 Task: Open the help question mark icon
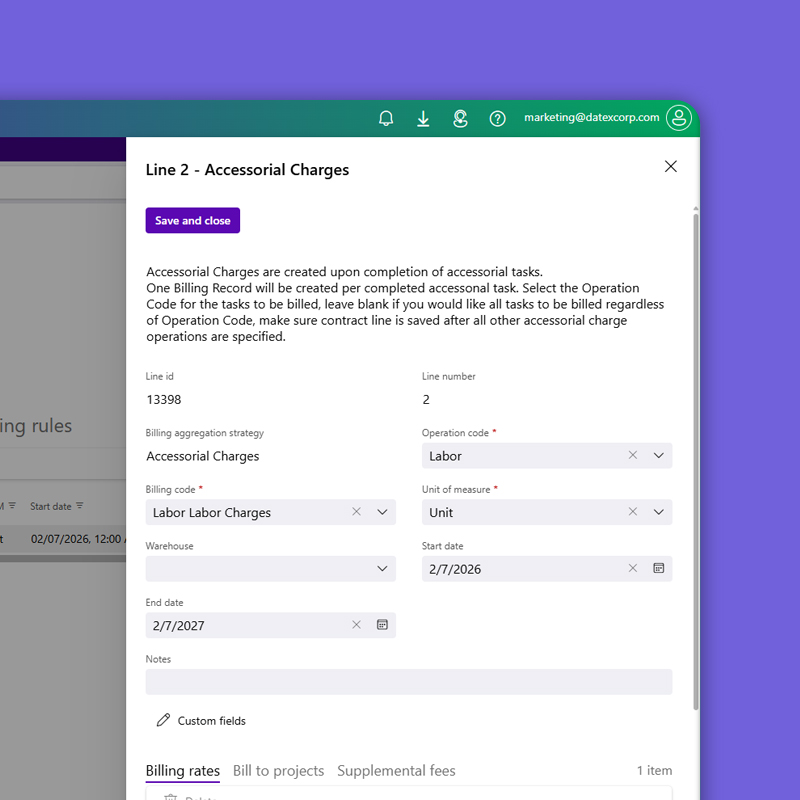[x=497, y=118]
